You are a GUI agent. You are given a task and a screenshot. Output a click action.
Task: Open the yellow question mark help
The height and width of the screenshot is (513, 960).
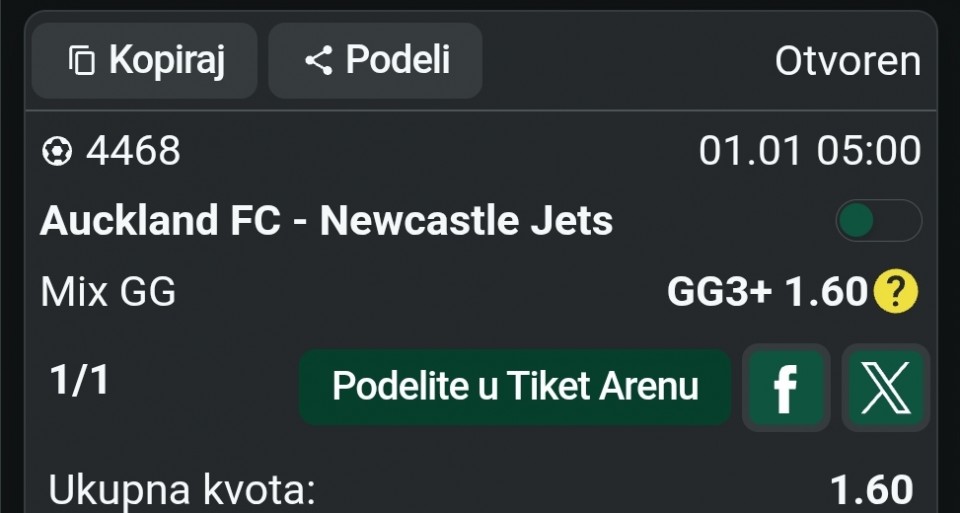pyautogui.click(x=895, y=292)
